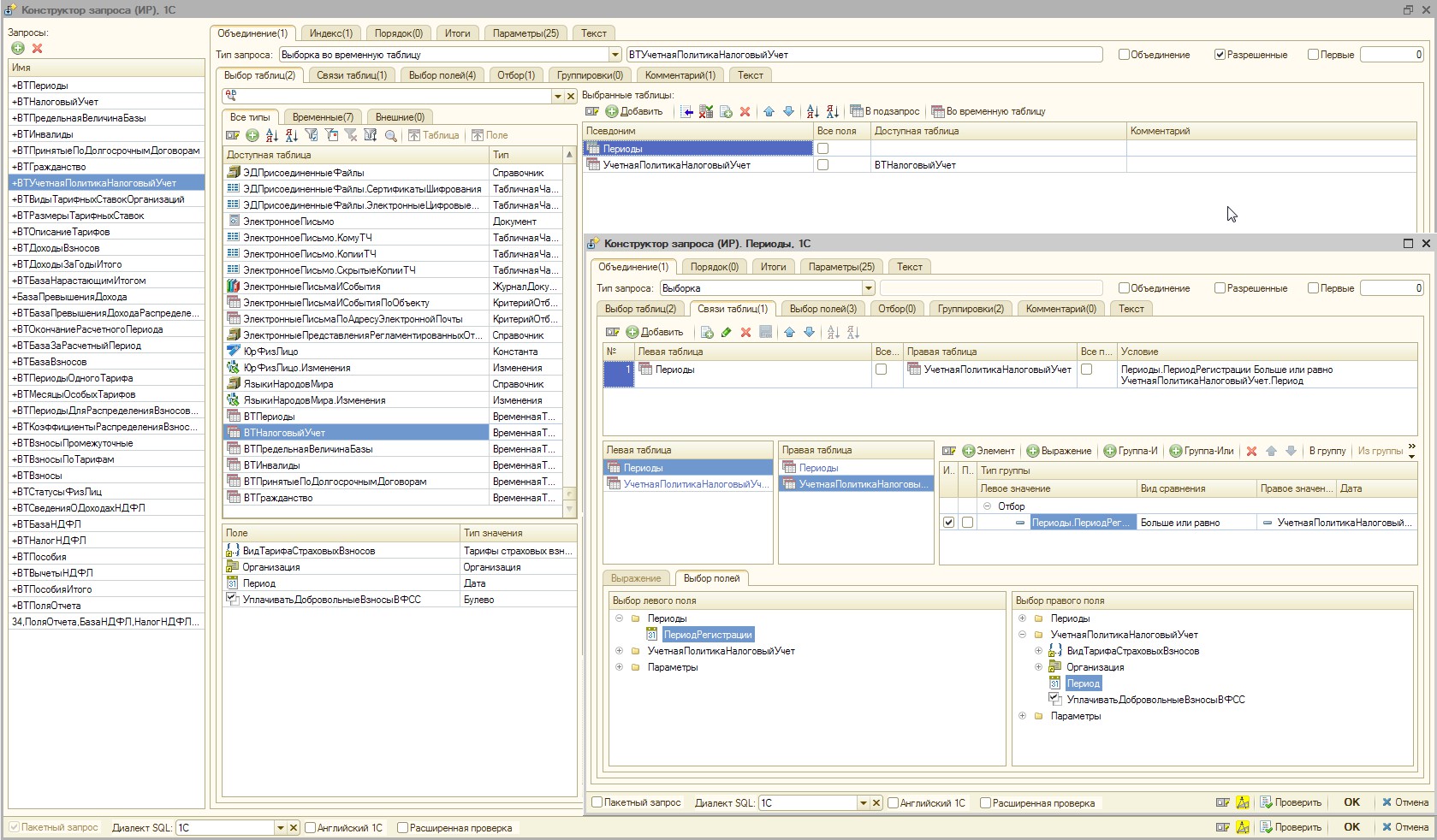
Task: Uncheck the use checkbox on Периоды.ПериодРег condition row
Action: pyautogui.click(x=948, y=523)
